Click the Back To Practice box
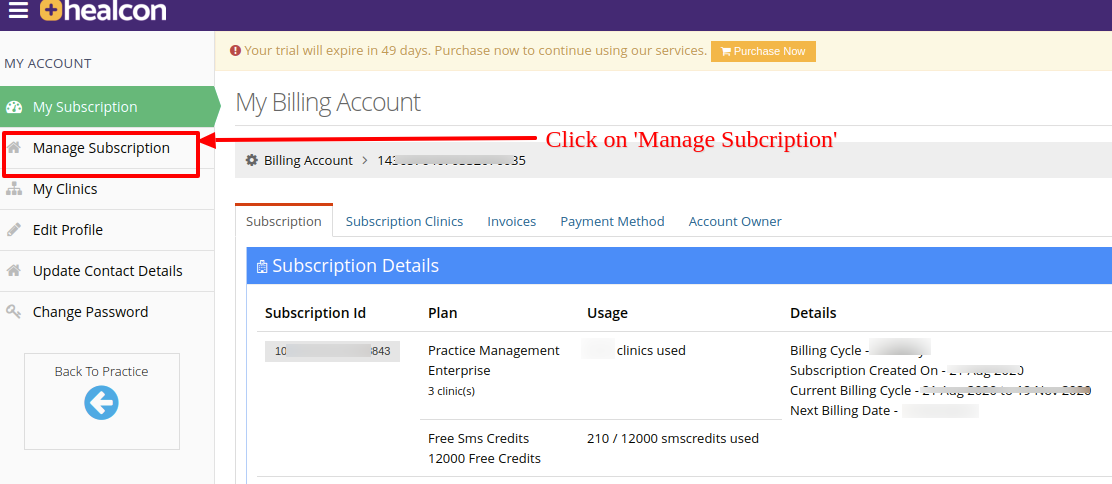The width and height of the screenshot is (1112, 484). (x=102, y=402)
